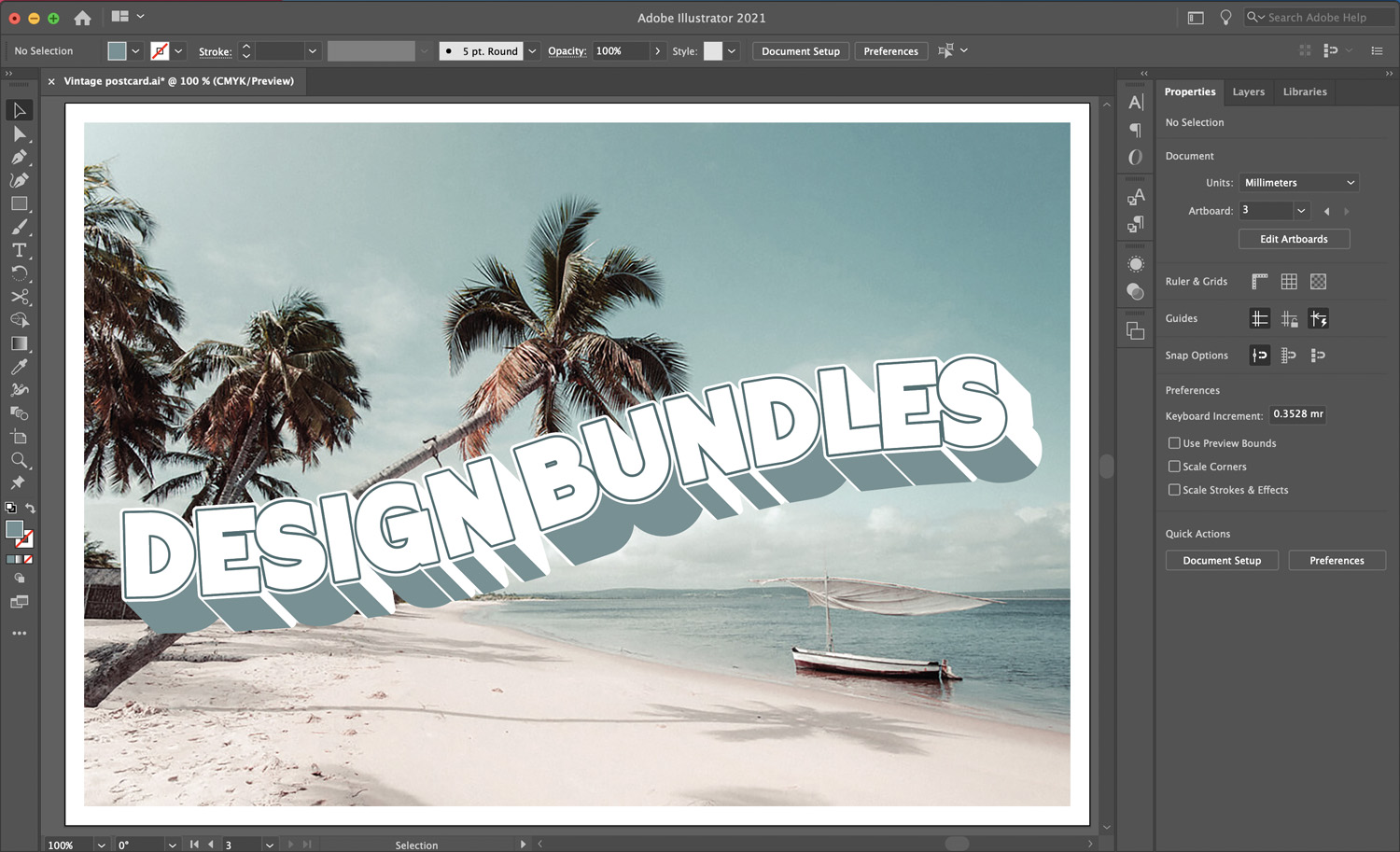The image size is (1400, 852).
Task: Select the Artboard tool
Action: [x=19, y=437]
